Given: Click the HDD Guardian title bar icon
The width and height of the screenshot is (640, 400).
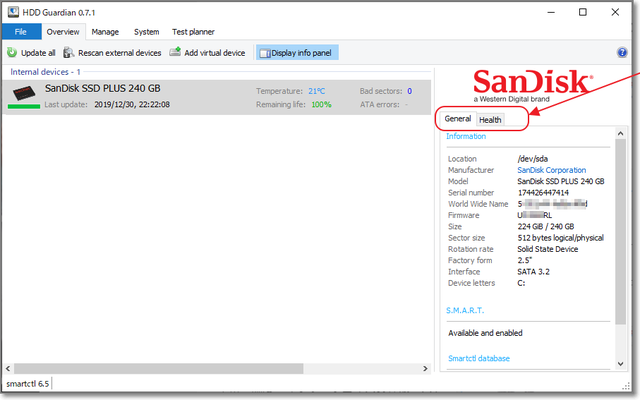Looking at the screenshot, I should click(x=14, y=13).
